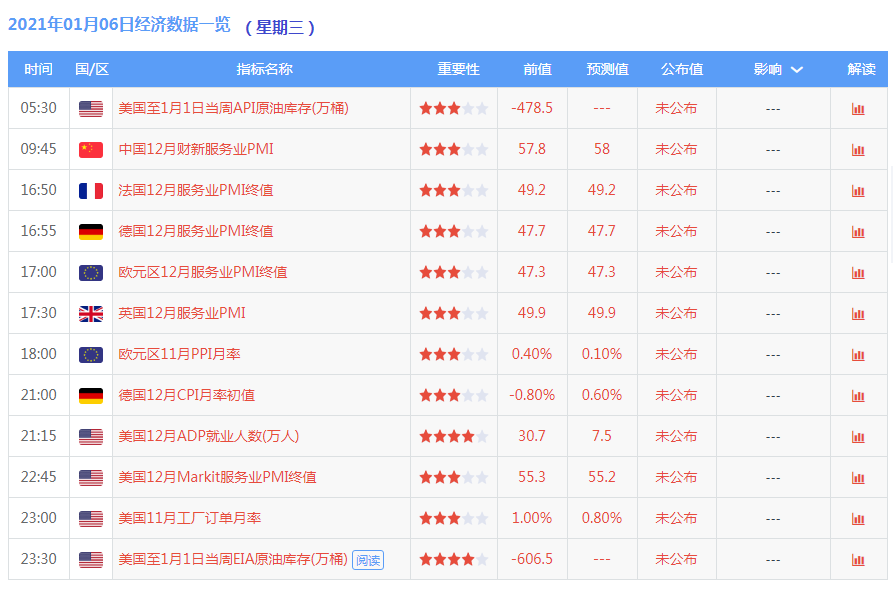Viewport: 893px width, 589px height.
Task: Open chart icon for API原油库存 row
Action: [857, 108]
